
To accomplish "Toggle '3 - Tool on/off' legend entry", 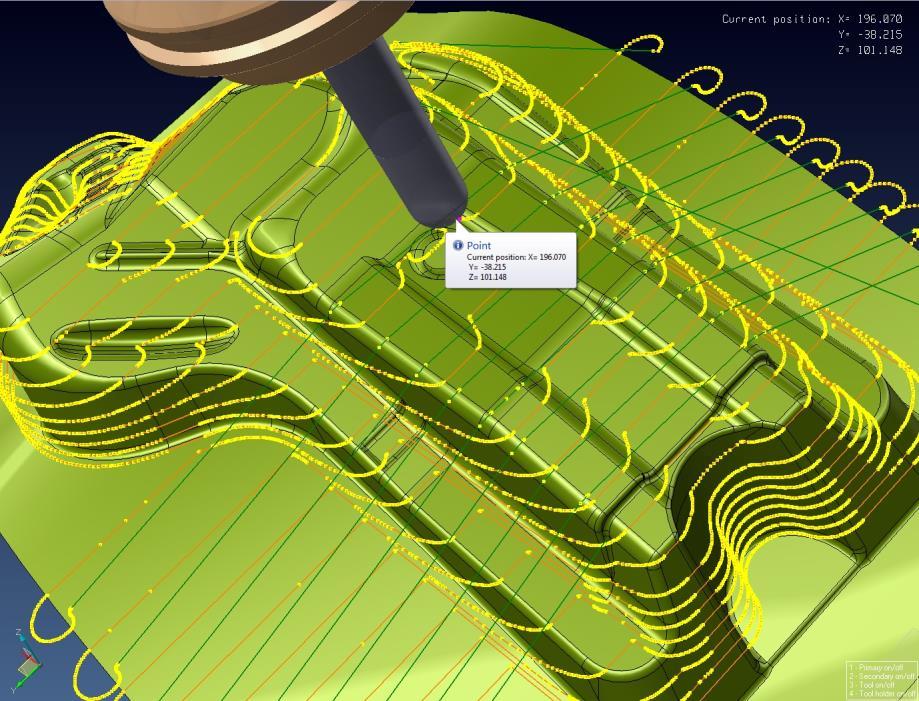I will [x=872, y=685].
